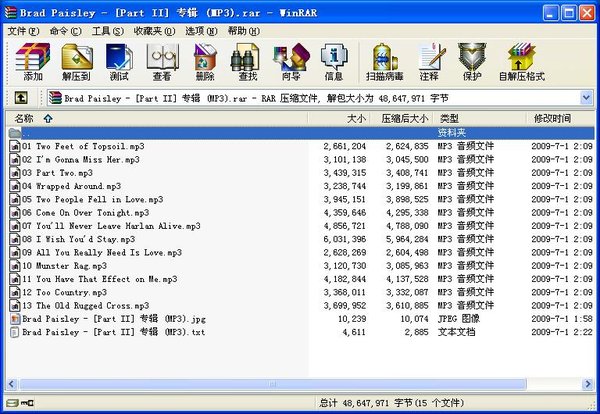The height and width of the screenshot is (414, 600).
Task: Click the 扫描病毒 (Virus scan) icon
Action: [385, 62]
